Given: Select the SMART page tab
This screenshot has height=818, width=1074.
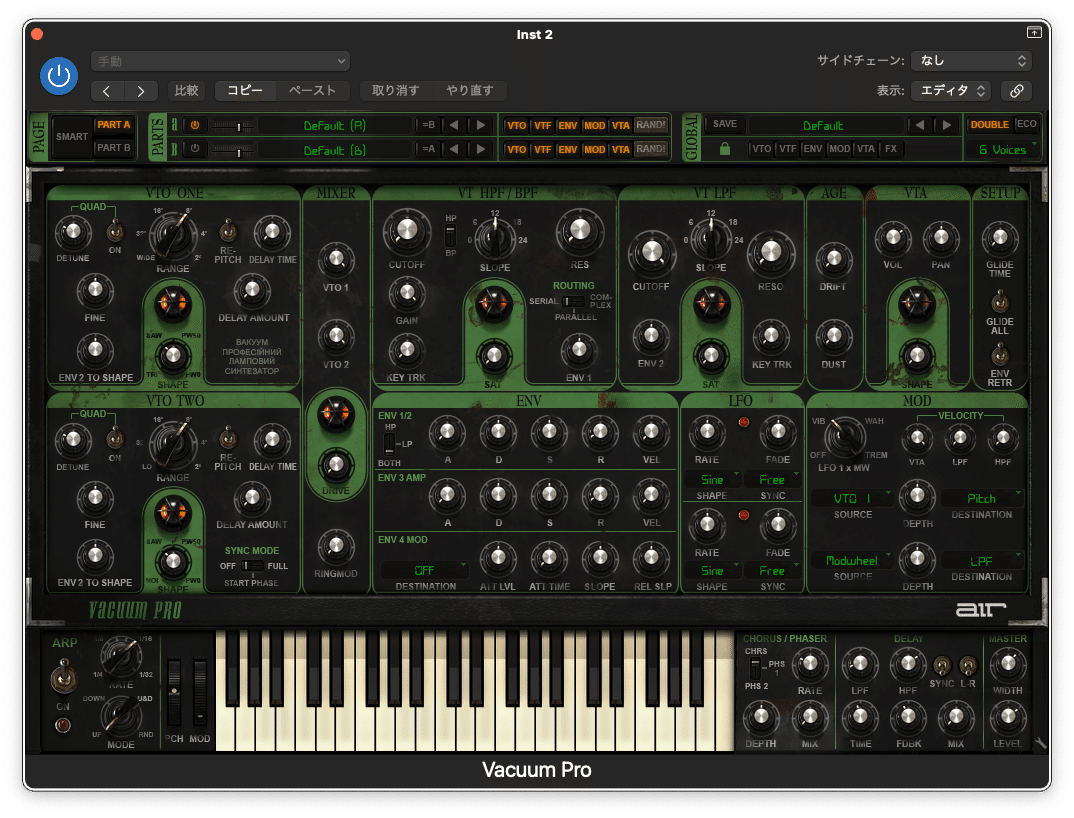Looking at the screenshot, I should 72,136.
